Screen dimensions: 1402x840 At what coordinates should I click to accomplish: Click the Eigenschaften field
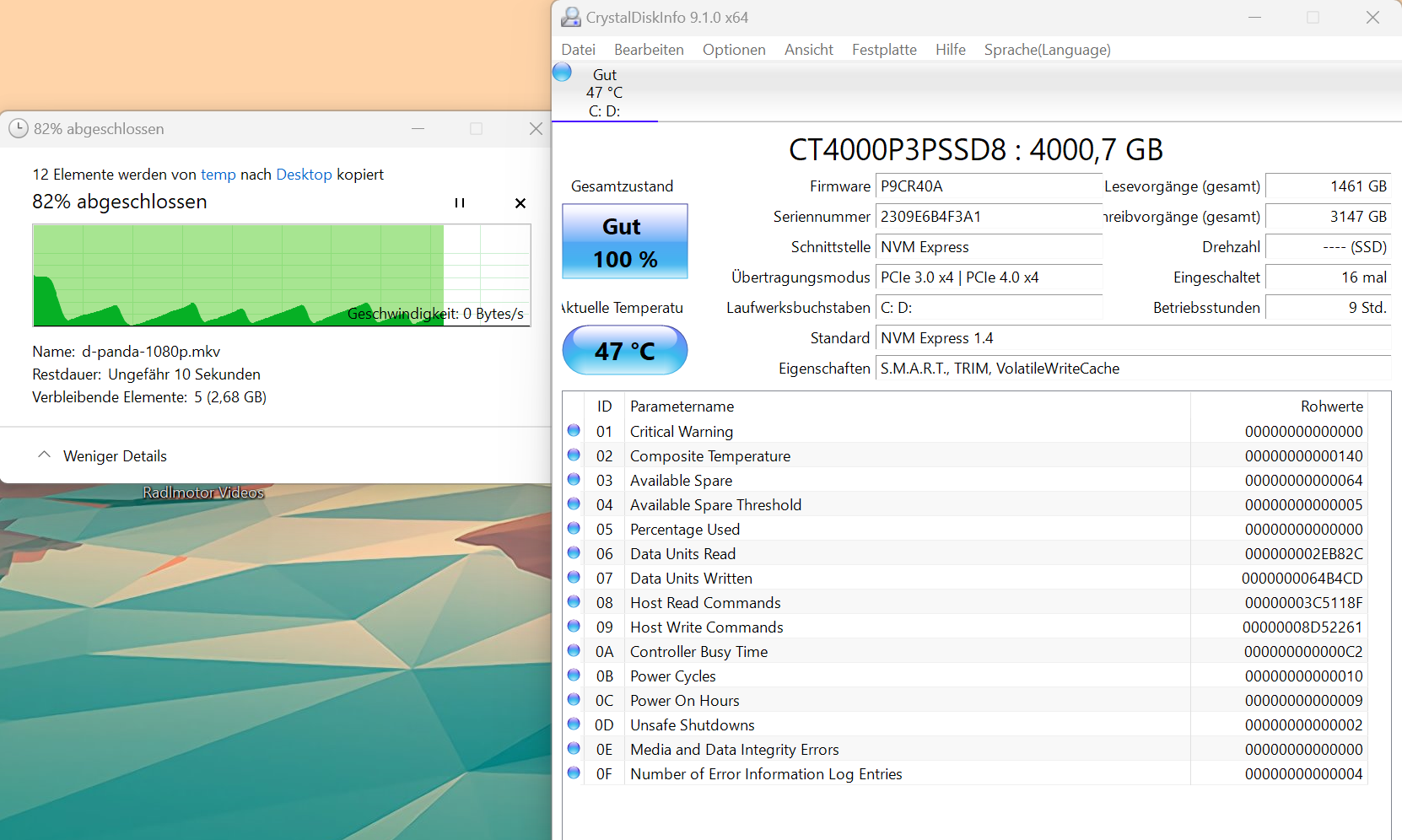tap(1133, 369)
